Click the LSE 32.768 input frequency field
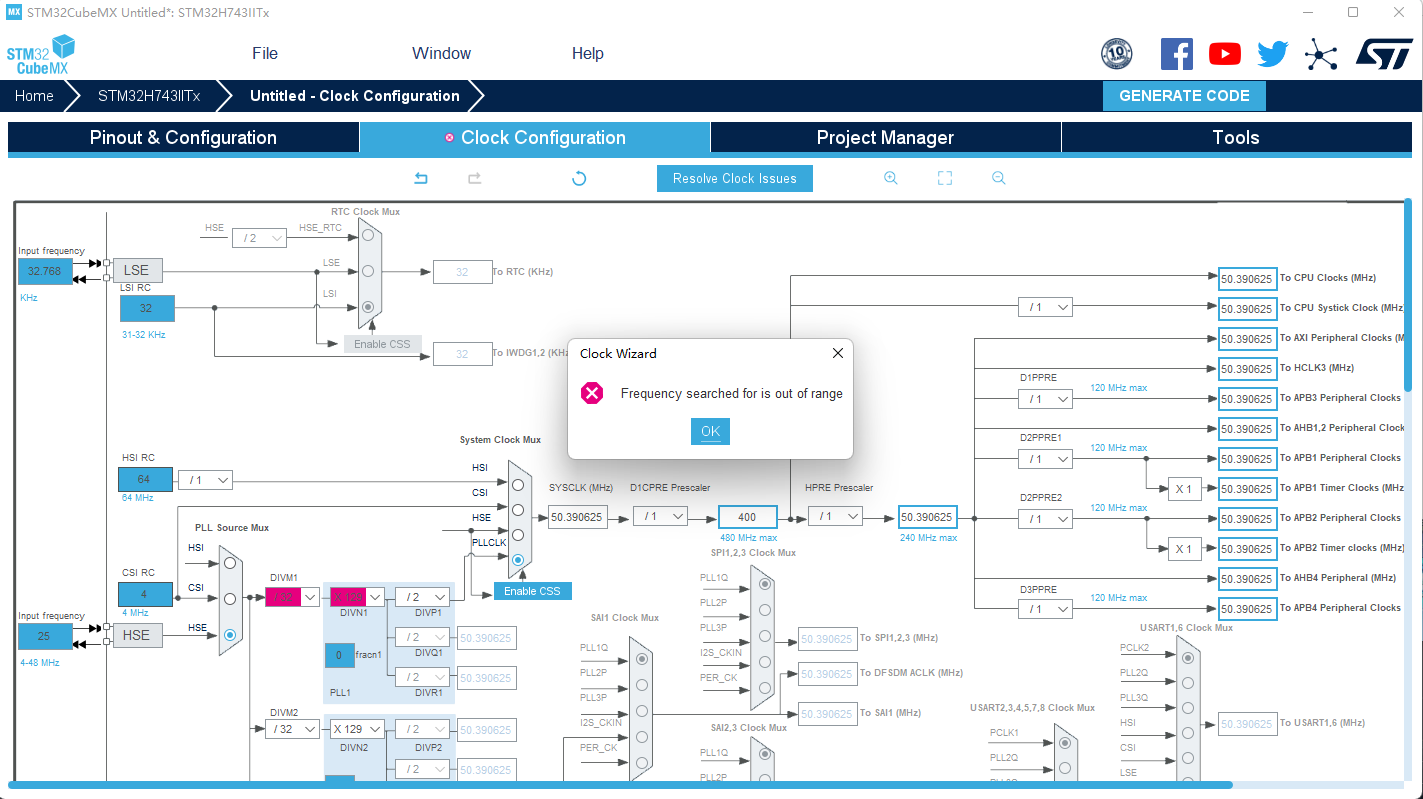The image size is (1423, 799). tap(45, 271)
